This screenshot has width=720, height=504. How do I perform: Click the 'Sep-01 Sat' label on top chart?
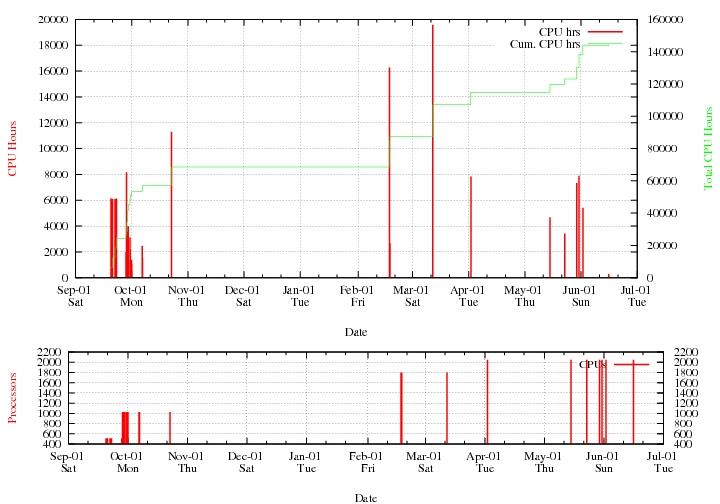(74, 296)
